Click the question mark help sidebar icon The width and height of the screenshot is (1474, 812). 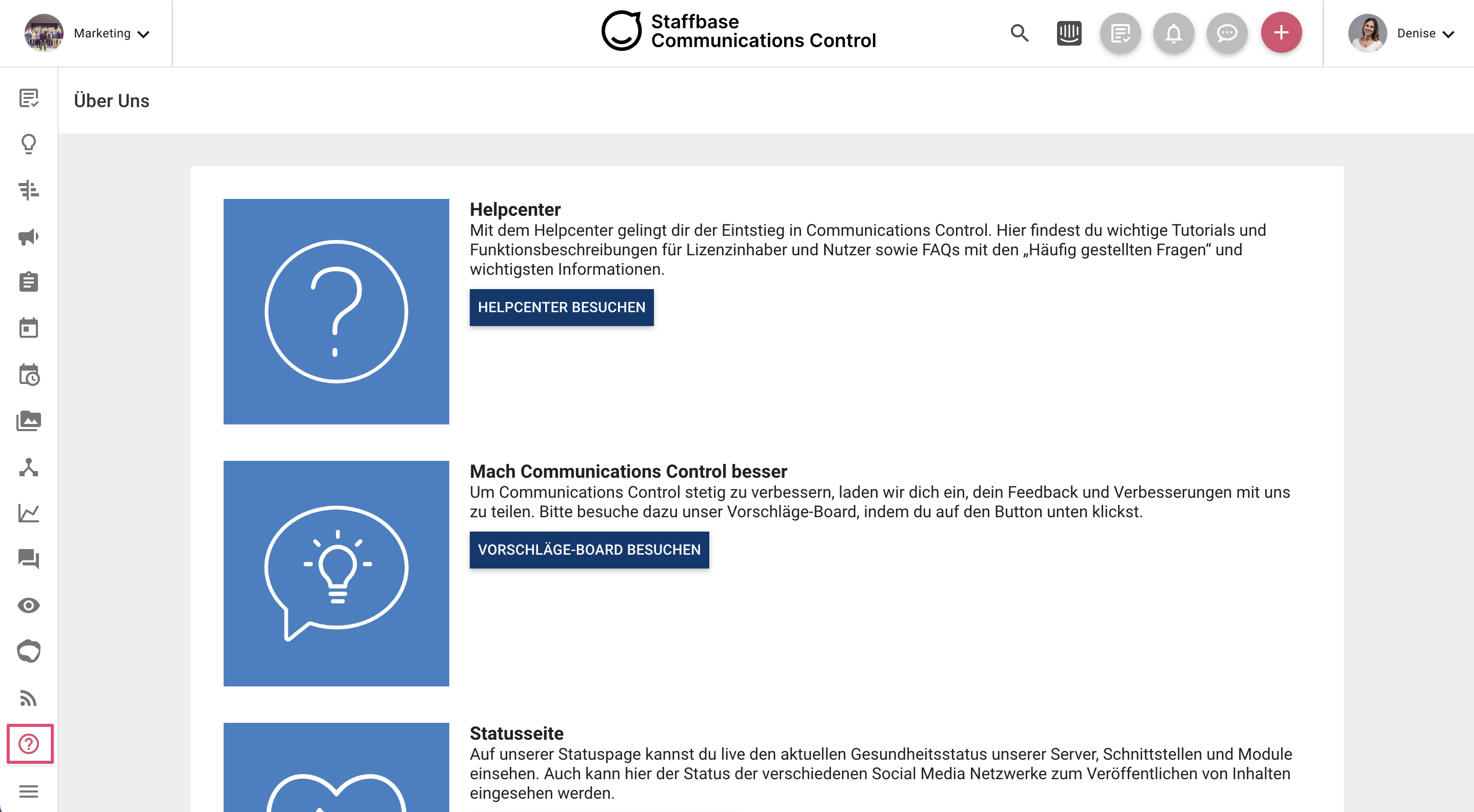tap(30, 744)
